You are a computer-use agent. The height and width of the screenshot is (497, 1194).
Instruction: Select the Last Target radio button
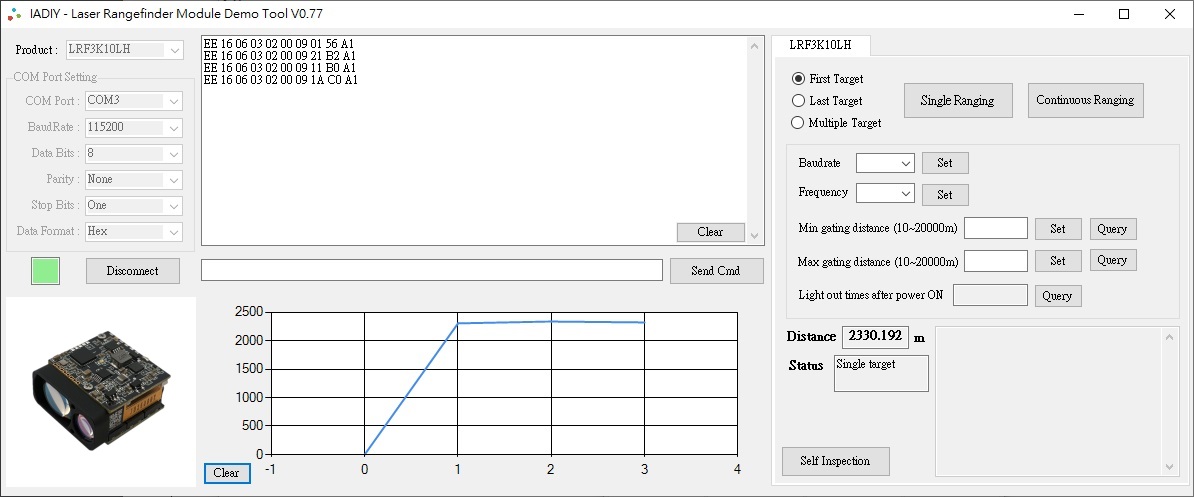point(798,101)
